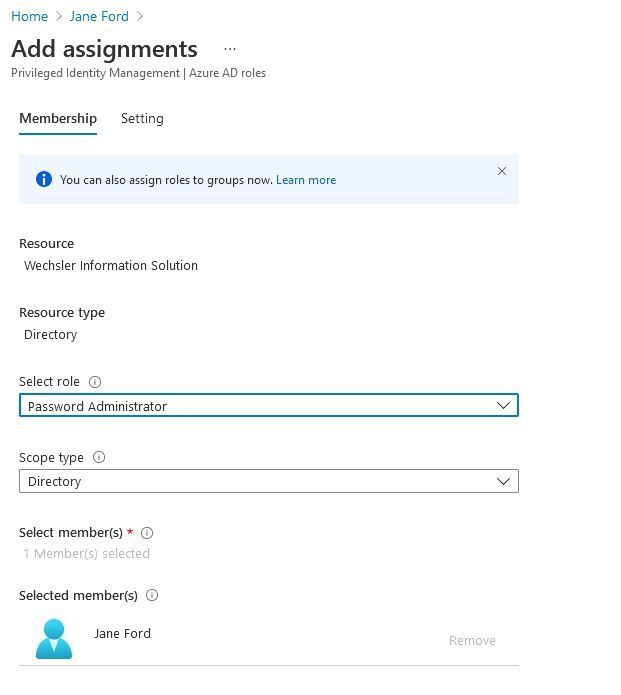Click the info icon beside Selected member(s)
Viewport: 621px width, 695px height.
pyautogui.click(x=152, y=595)
